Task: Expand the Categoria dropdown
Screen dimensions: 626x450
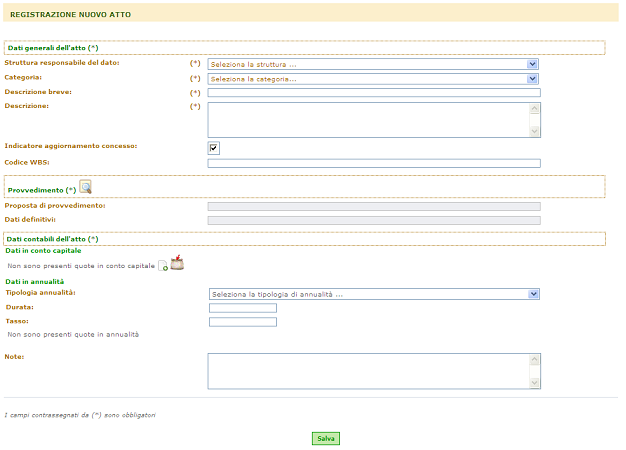Action: [373, 79]
